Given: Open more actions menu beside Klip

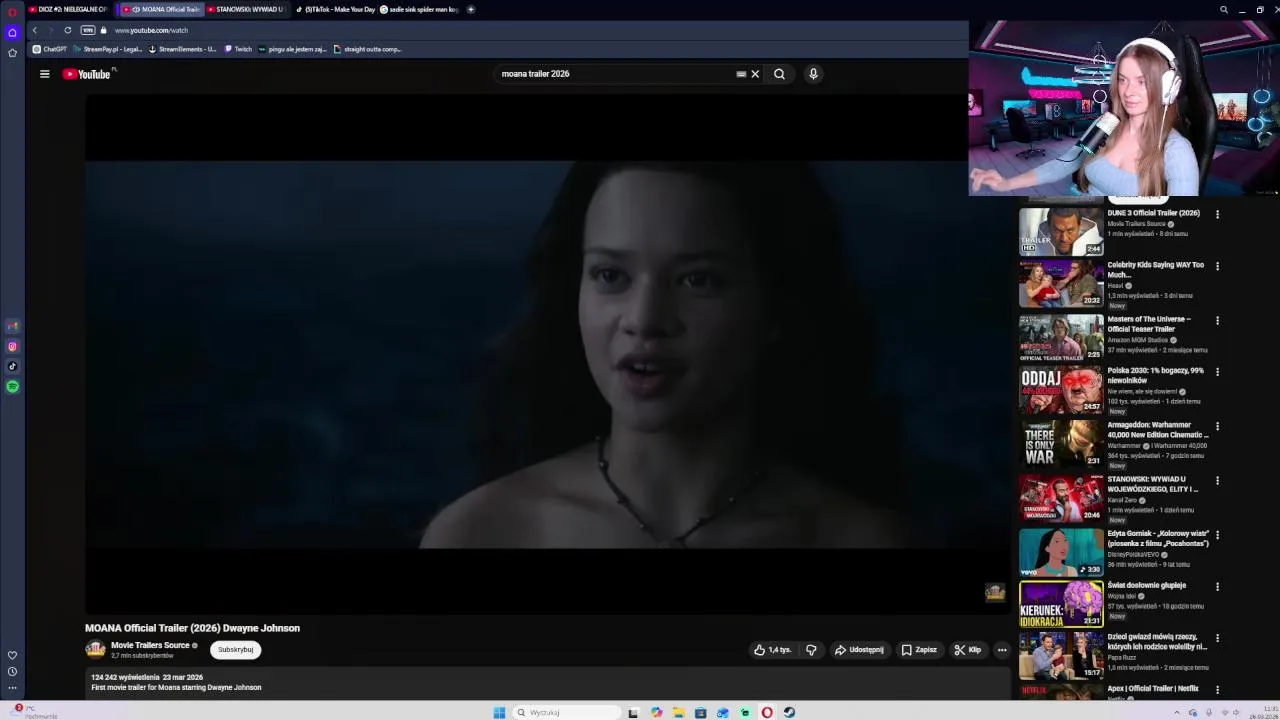Looking at the screenshot, I should (1002, 650).
